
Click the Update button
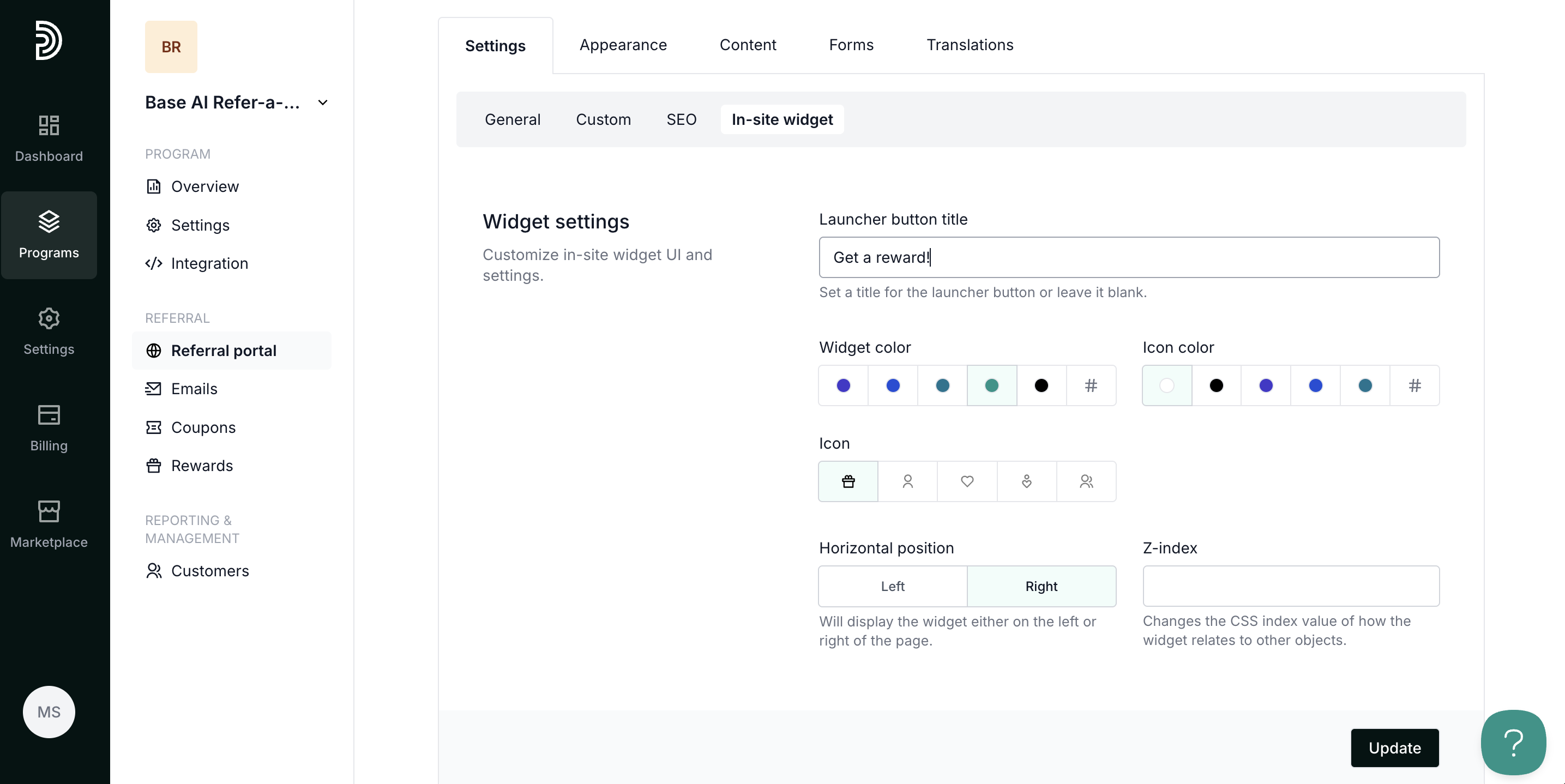[x=1394, y=747]
